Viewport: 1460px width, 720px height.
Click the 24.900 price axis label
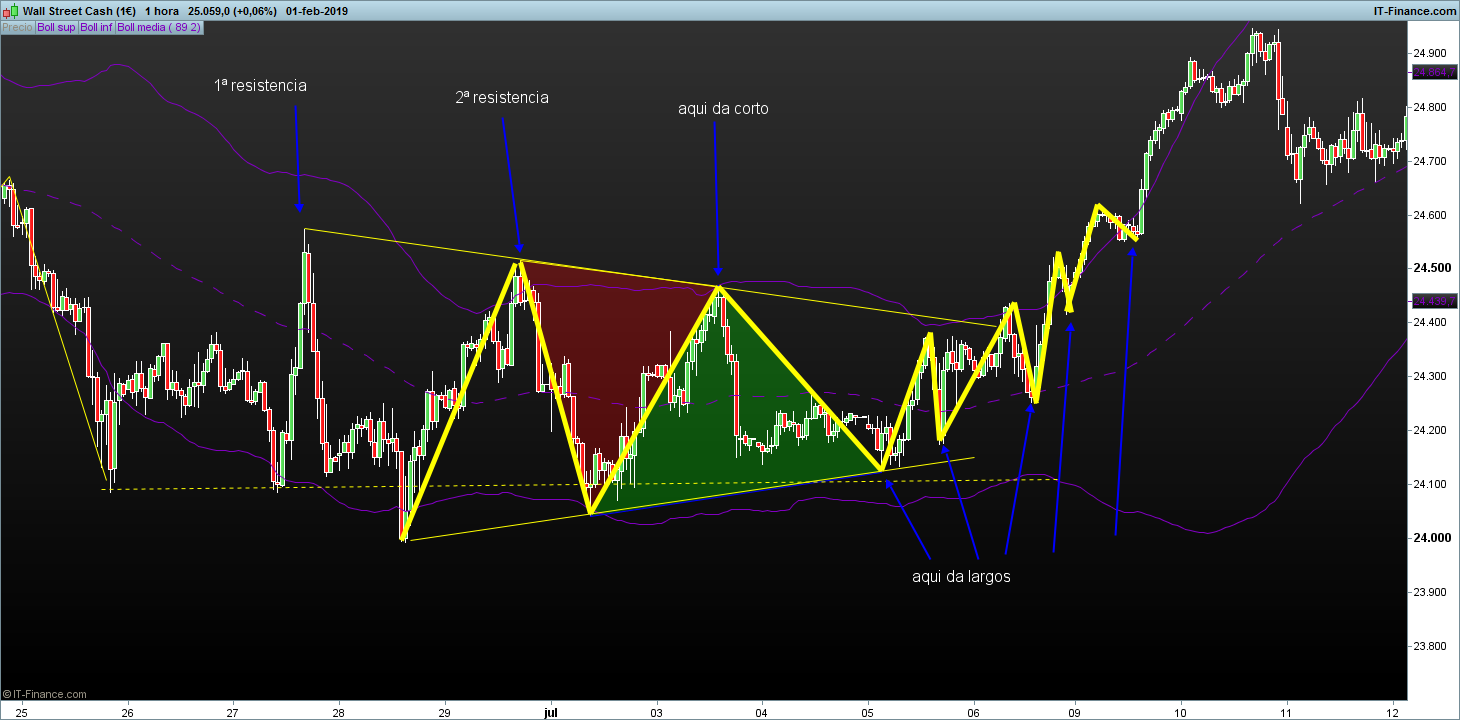click(x=1429, y=53)
